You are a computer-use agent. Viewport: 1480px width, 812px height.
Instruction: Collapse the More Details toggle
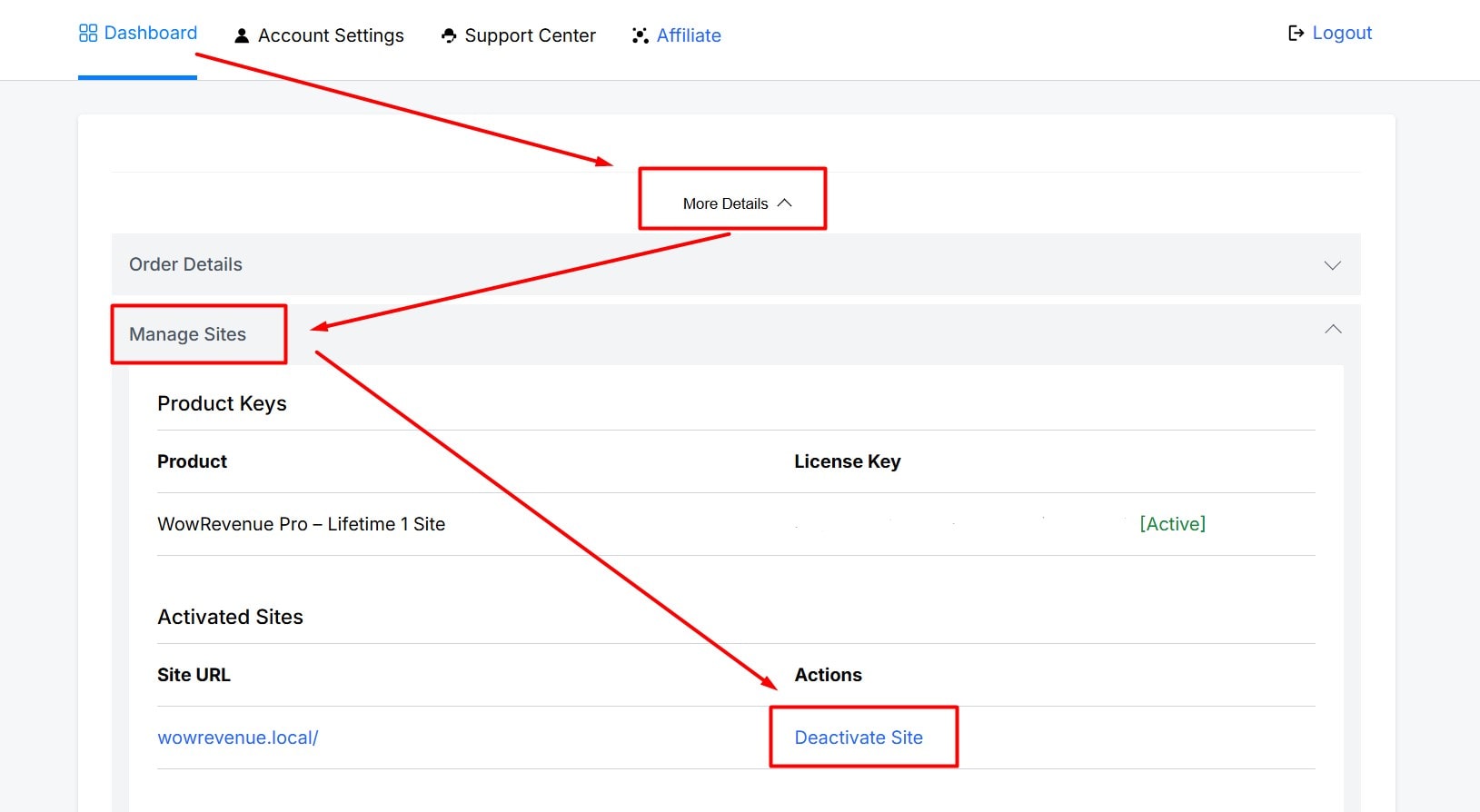click(737, 203)
